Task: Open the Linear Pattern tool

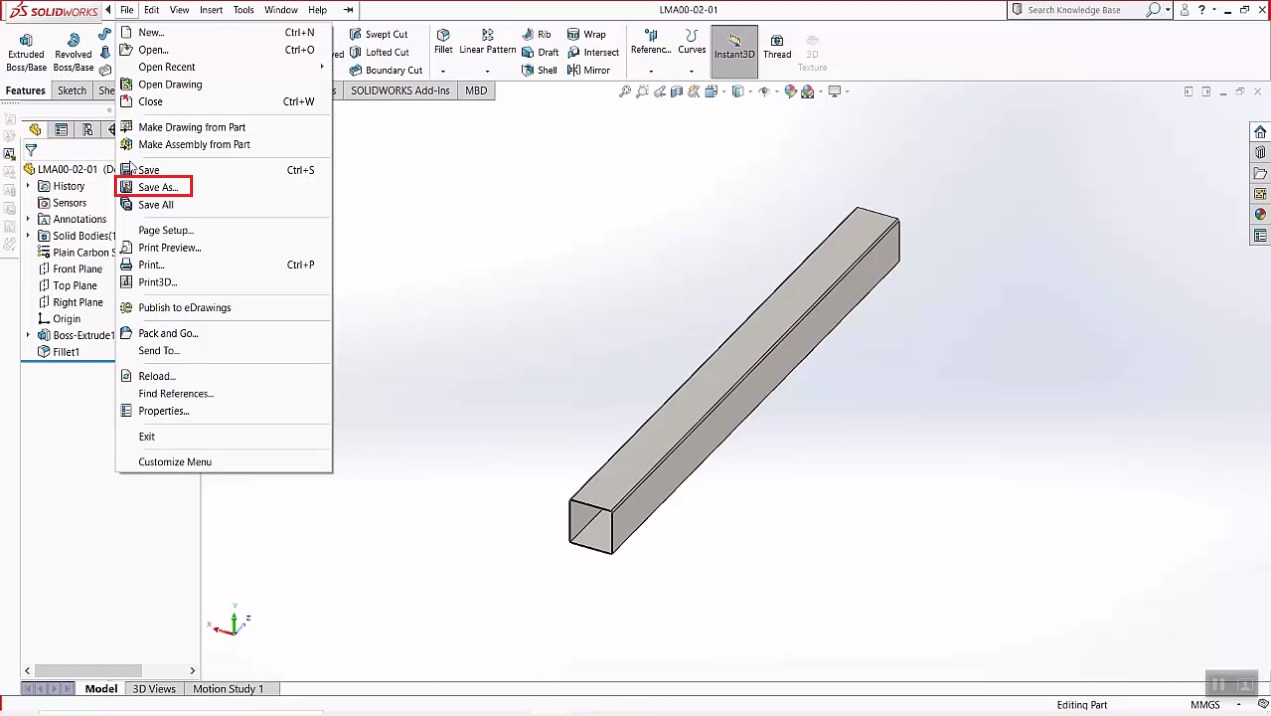Action: click(487, 46)
